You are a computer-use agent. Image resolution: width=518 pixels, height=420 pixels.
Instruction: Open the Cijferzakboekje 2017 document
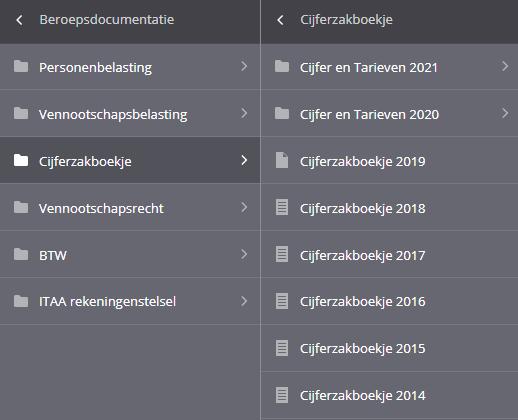389,254
